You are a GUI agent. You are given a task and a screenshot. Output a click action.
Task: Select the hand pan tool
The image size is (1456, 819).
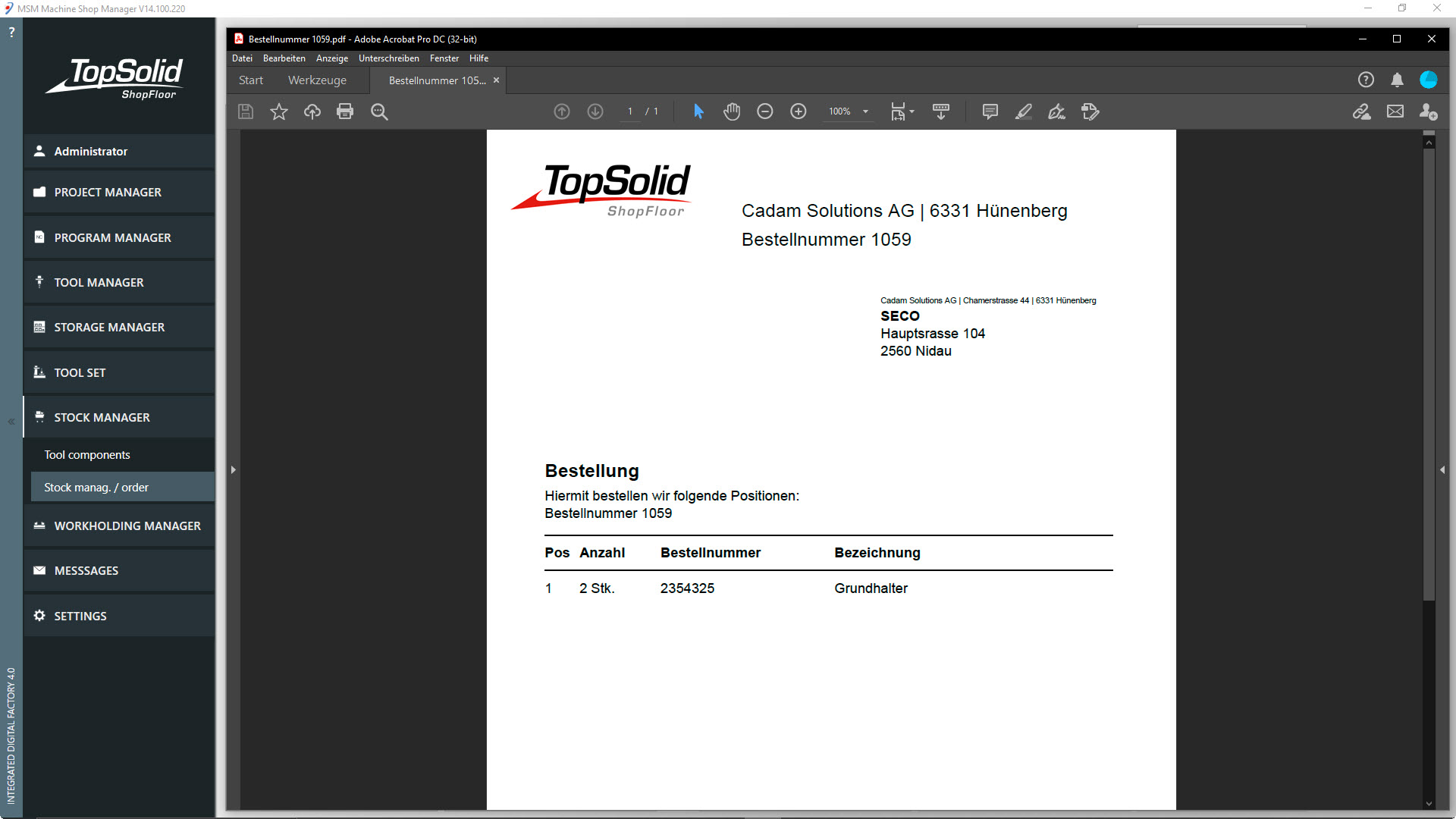(731, 111)
